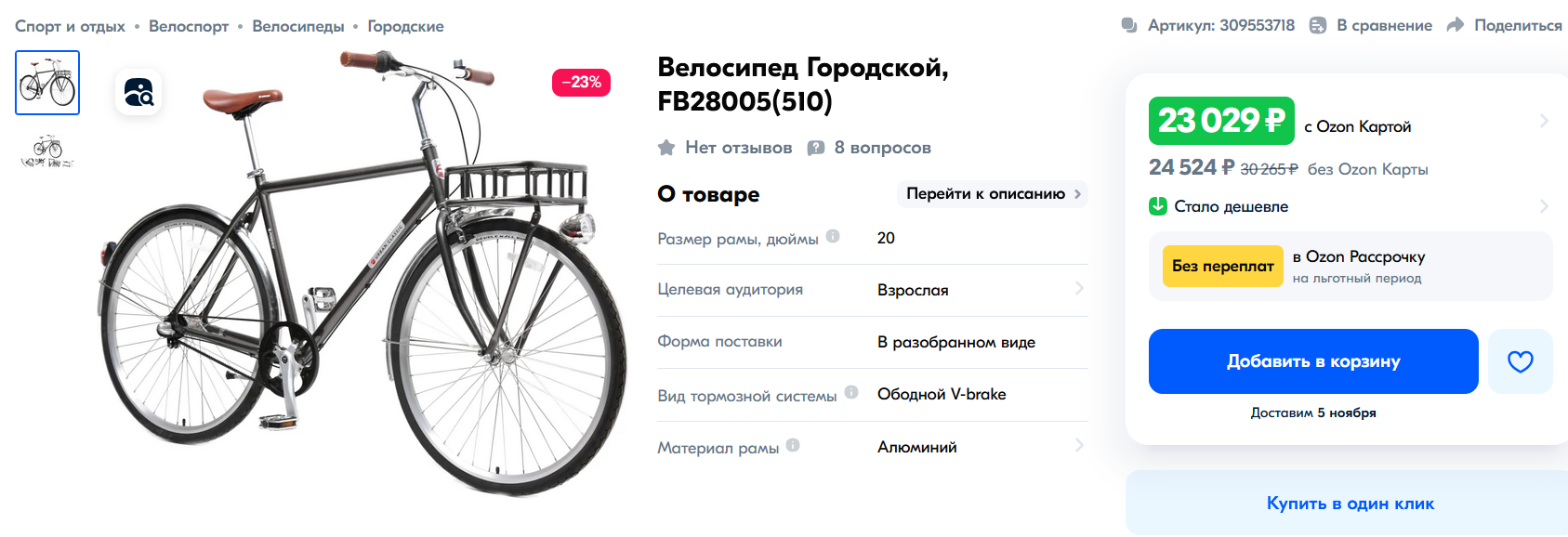Select the second bicycle thumbnail image
This screenshot has height=537, width=1568.
47,150
